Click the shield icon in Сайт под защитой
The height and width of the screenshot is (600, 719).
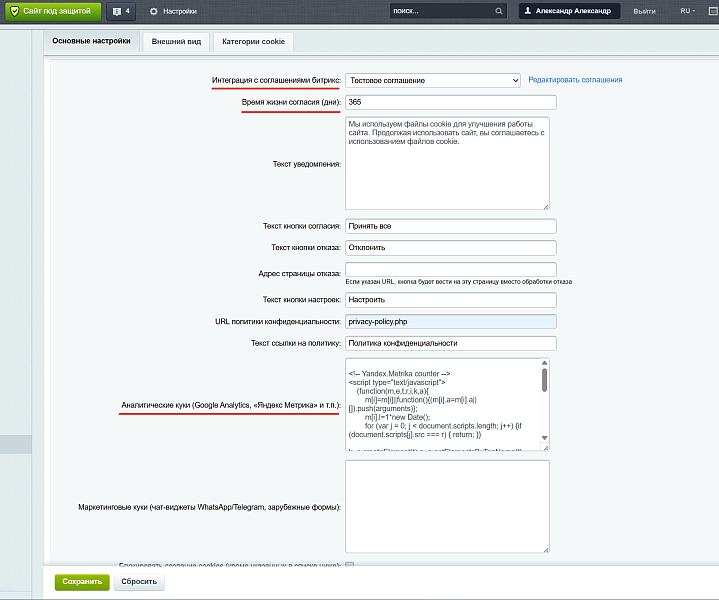tap(15, 11)
